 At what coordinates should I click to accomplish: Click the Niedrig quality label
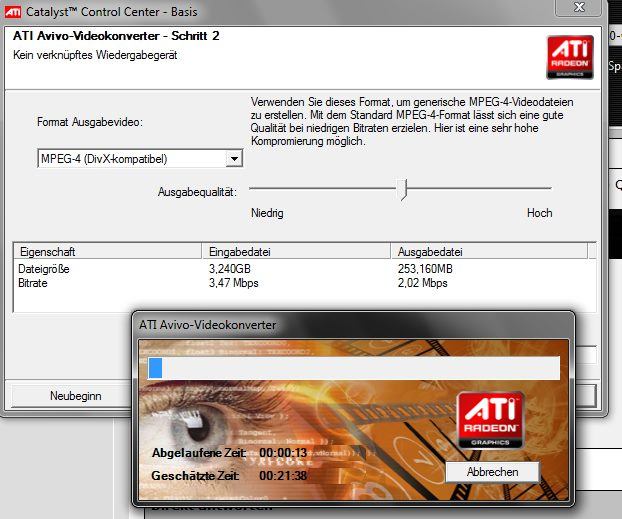point(267,213)
